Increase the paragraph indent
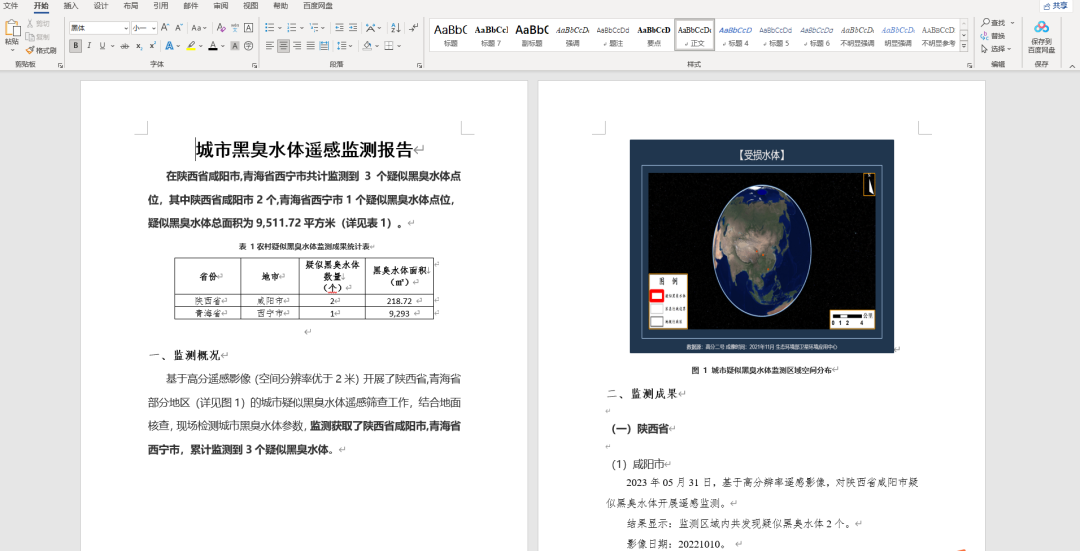1080x551 pixels. (x=353, y=28)
